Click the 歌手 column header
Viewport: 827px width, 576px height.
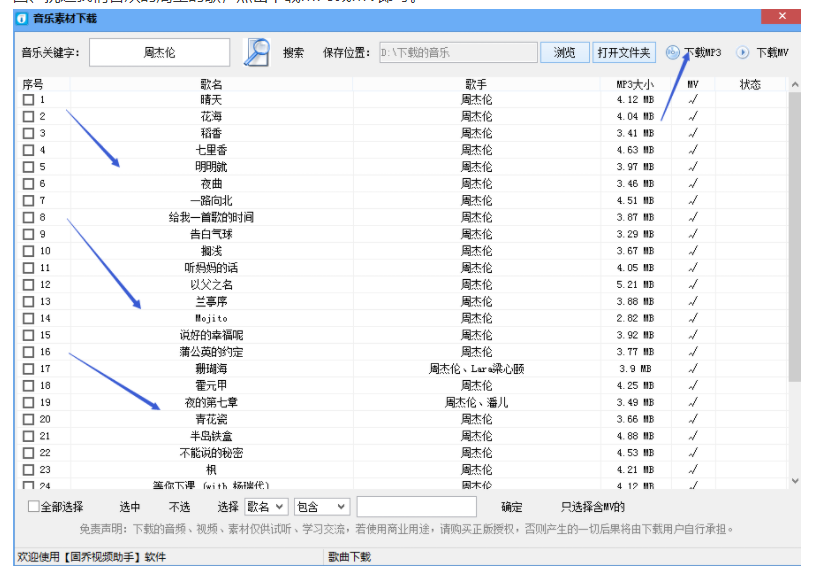point(476,84)
